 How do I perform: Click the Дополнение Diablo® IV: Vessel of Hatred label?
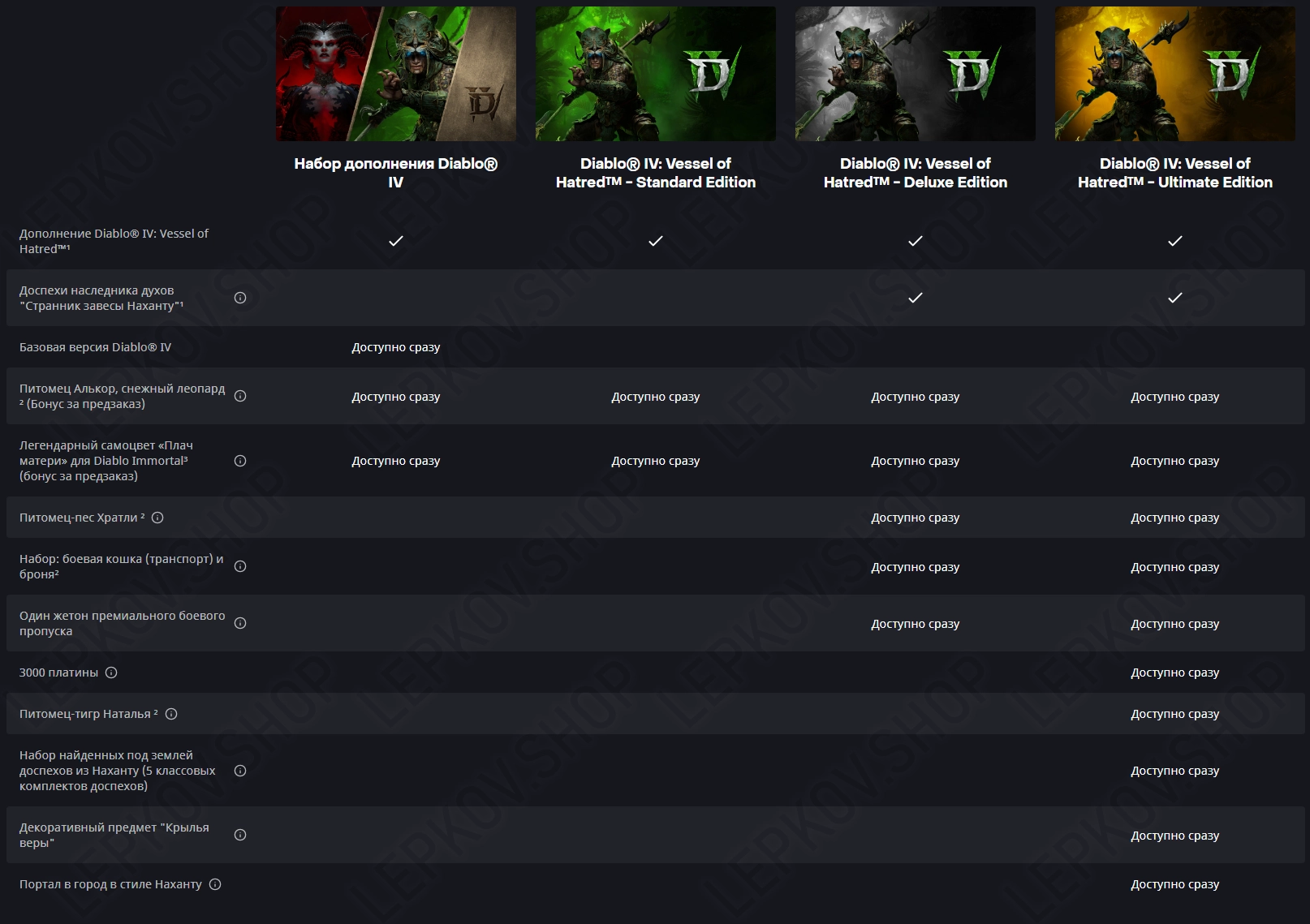114,241
